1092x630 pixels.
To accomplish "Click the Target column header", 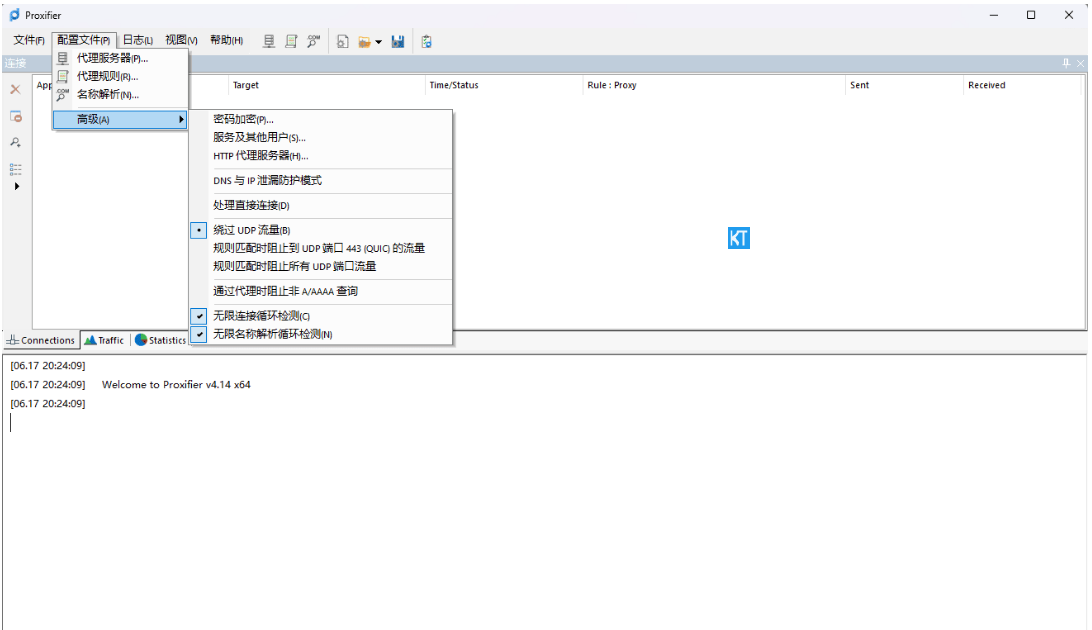I will click(327, 85).
